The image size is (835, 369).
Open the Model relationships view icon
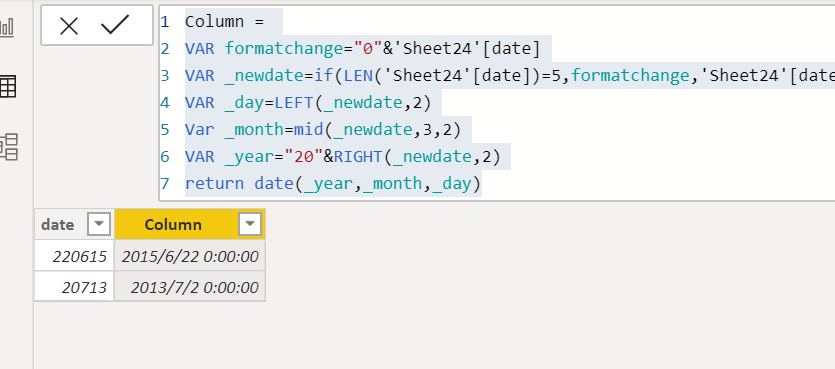[x=9, y=147]
